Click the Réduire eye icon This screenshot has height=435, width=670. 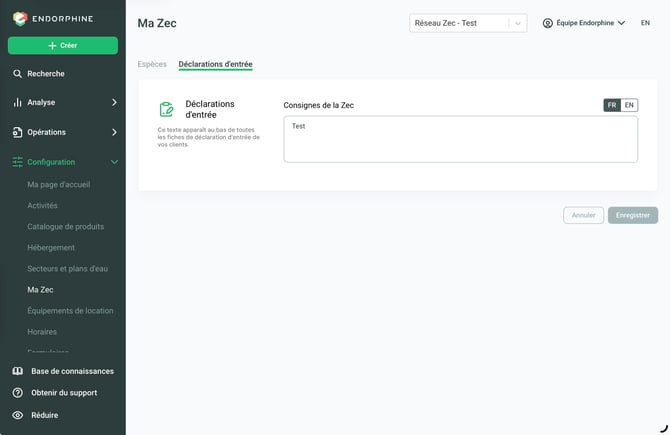(x=18, y=415)
